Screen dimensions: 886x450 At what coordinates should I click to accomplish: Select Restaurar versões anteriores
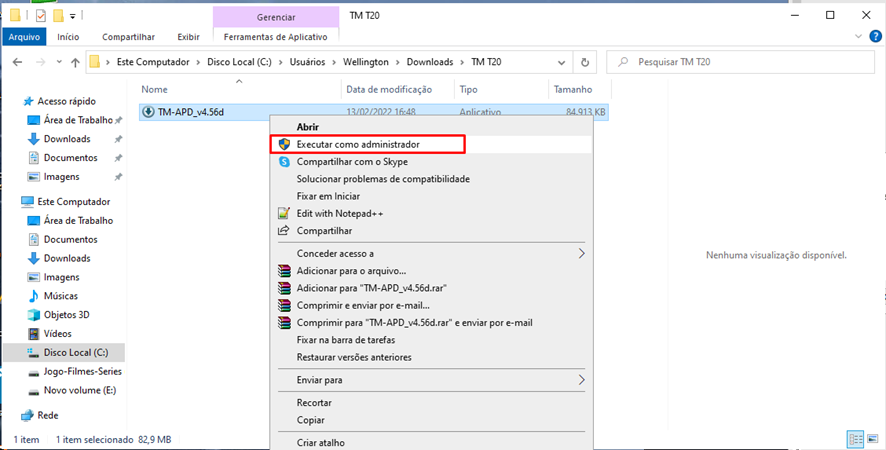pyautogui.click(x=432, y=357)
